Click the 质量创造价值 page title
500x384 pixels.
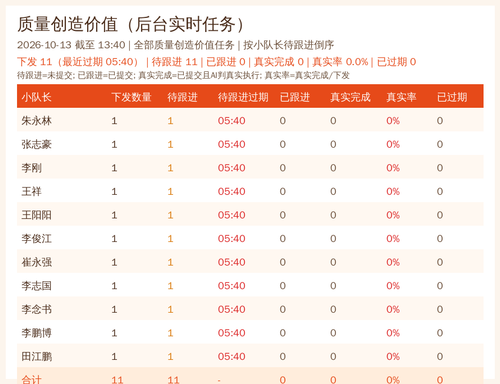coord(67,24)
